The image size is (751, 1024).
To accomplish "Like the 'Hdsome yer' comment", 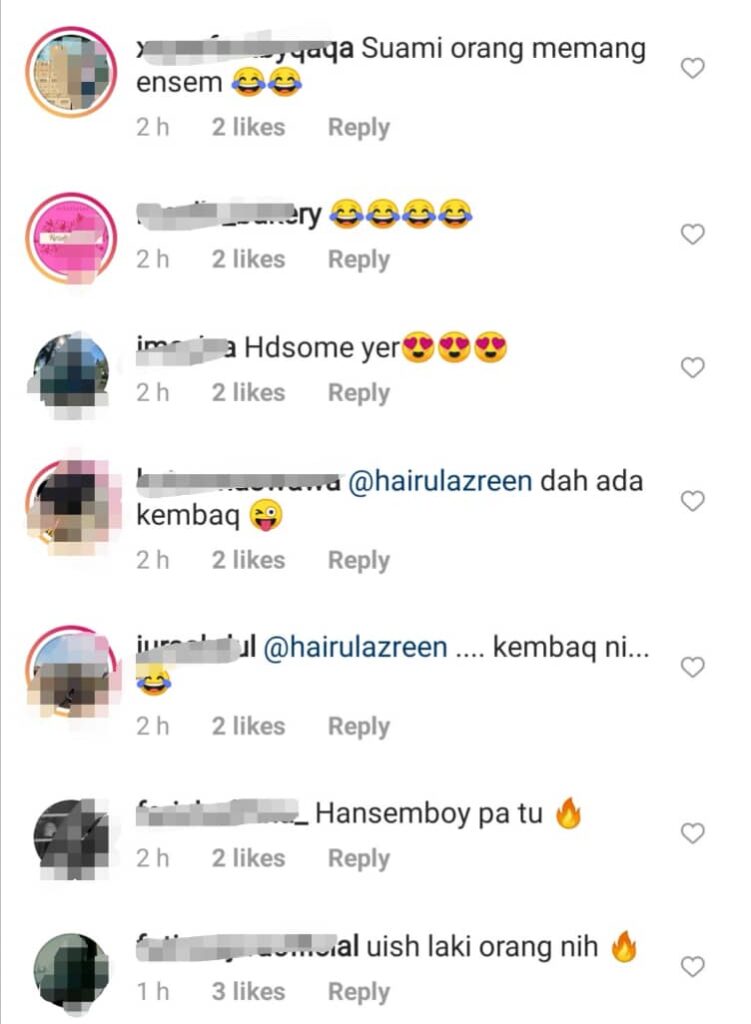I will [x=692, y=368].
